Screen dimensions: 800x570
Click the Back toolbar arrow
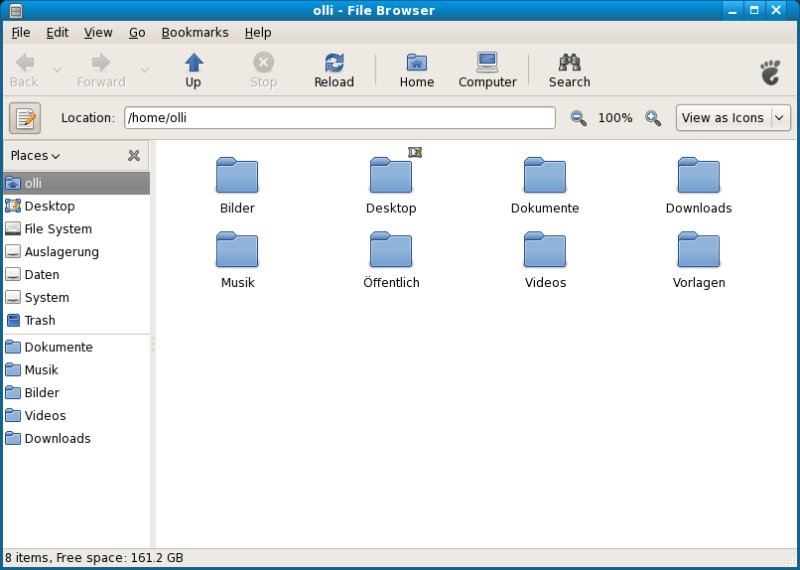[x=24, y=70]
